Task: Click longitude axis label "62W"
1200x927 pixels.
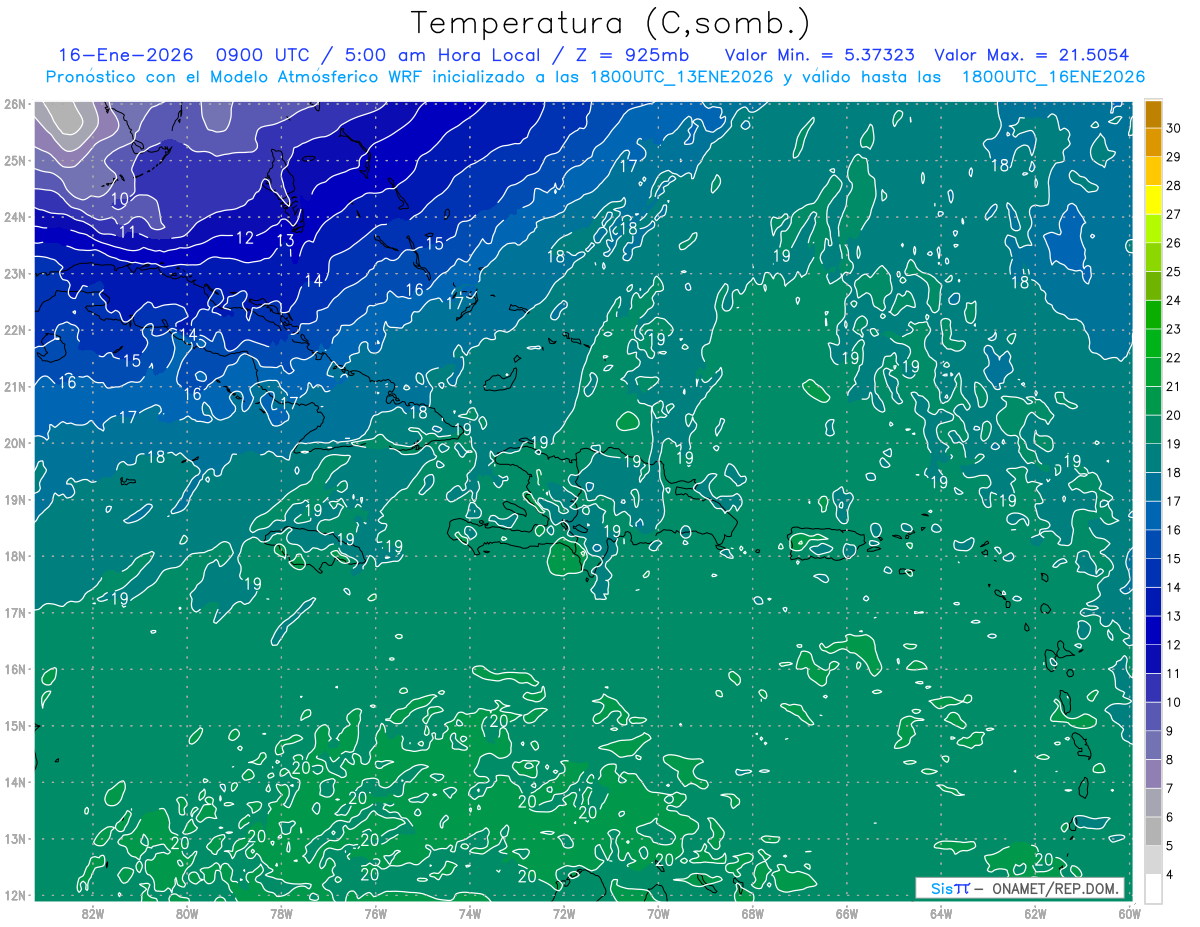Action: [1035, 913]
